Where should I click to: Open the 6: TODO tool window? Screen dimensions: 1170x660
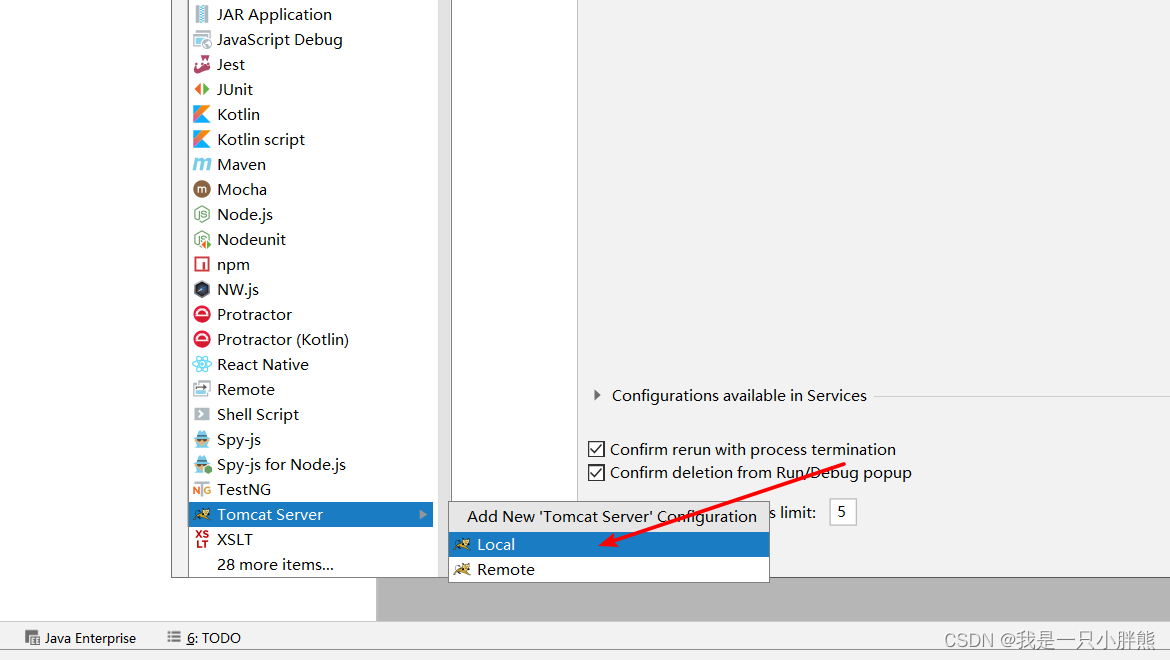(x=204, y=638)
